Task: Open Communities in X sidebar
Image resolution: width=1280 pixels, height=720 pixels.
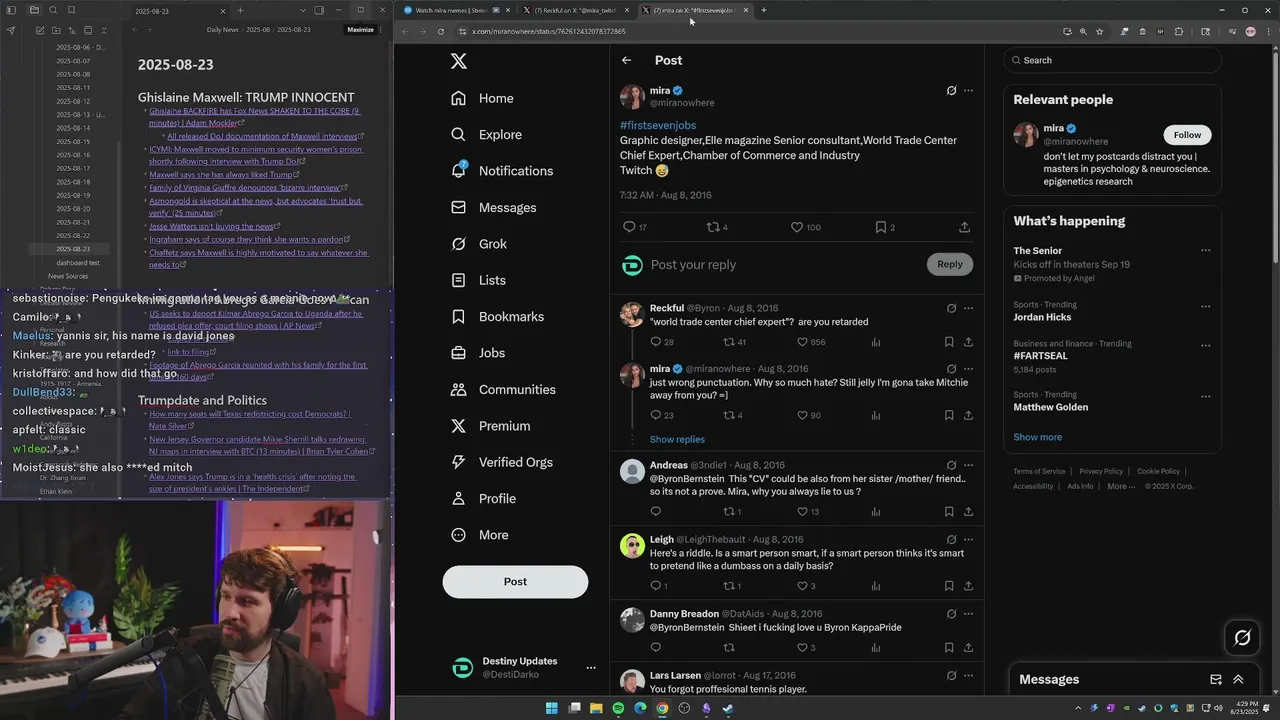Action: point(502,389)
